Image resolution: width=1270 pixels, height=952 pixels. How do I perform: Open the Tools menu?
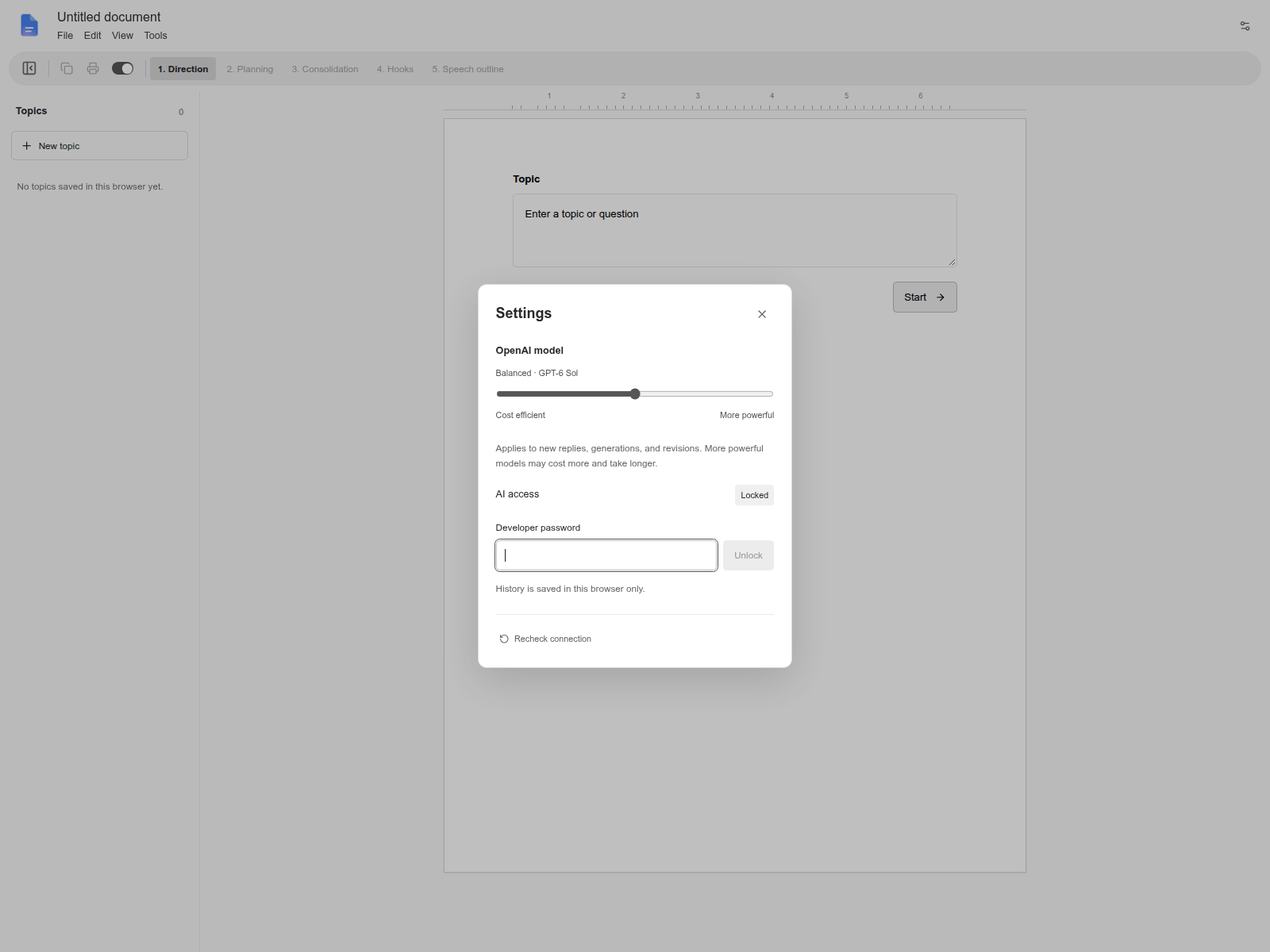(x=156, y=36)
